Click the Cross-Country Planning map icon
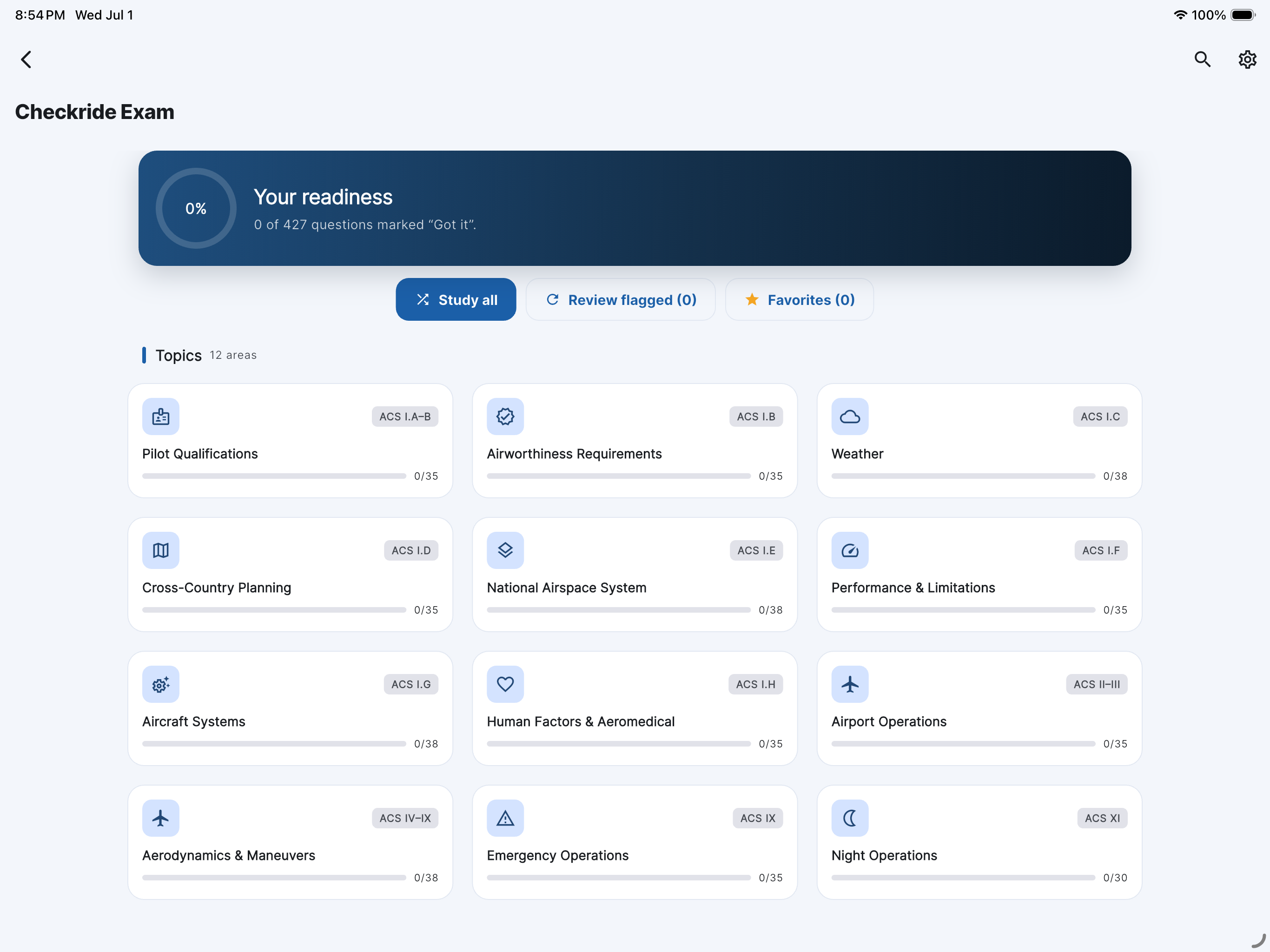The image size is (1270, 952). 161,550
